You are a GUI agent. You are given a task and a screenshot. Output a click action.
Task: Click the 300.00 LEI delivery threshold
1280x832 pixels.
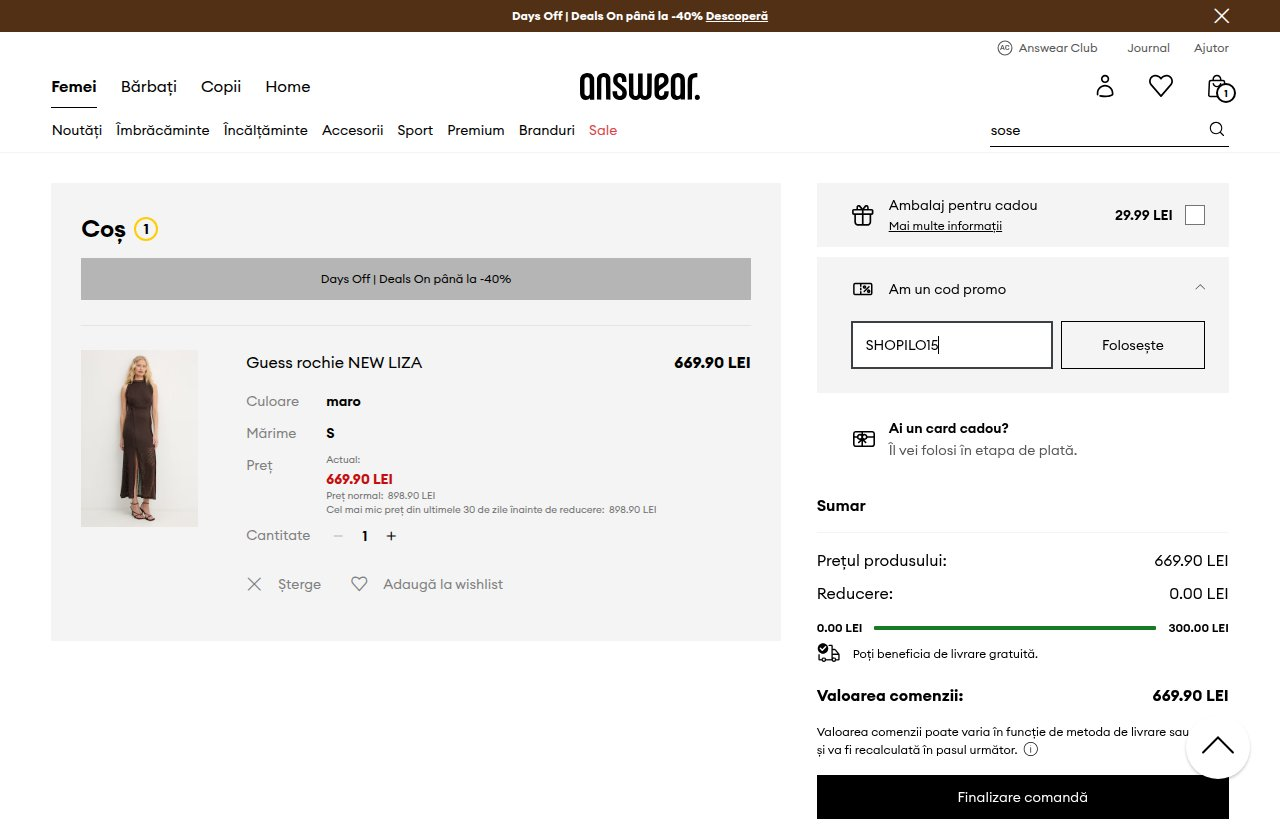(1199, 628)
